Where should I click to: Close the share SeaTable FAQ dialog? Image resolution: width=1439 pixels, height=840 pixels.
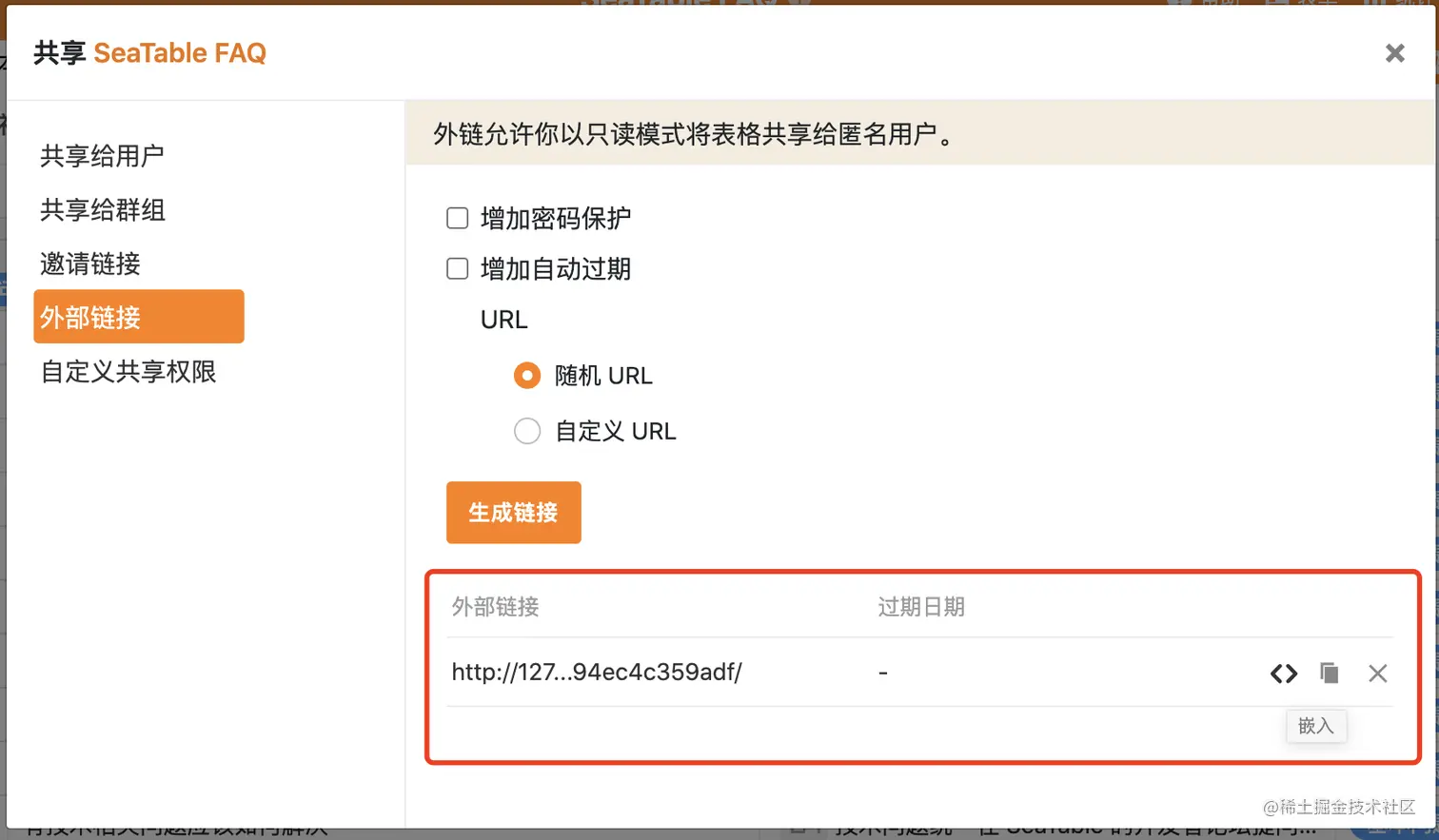pos(1395,53)
